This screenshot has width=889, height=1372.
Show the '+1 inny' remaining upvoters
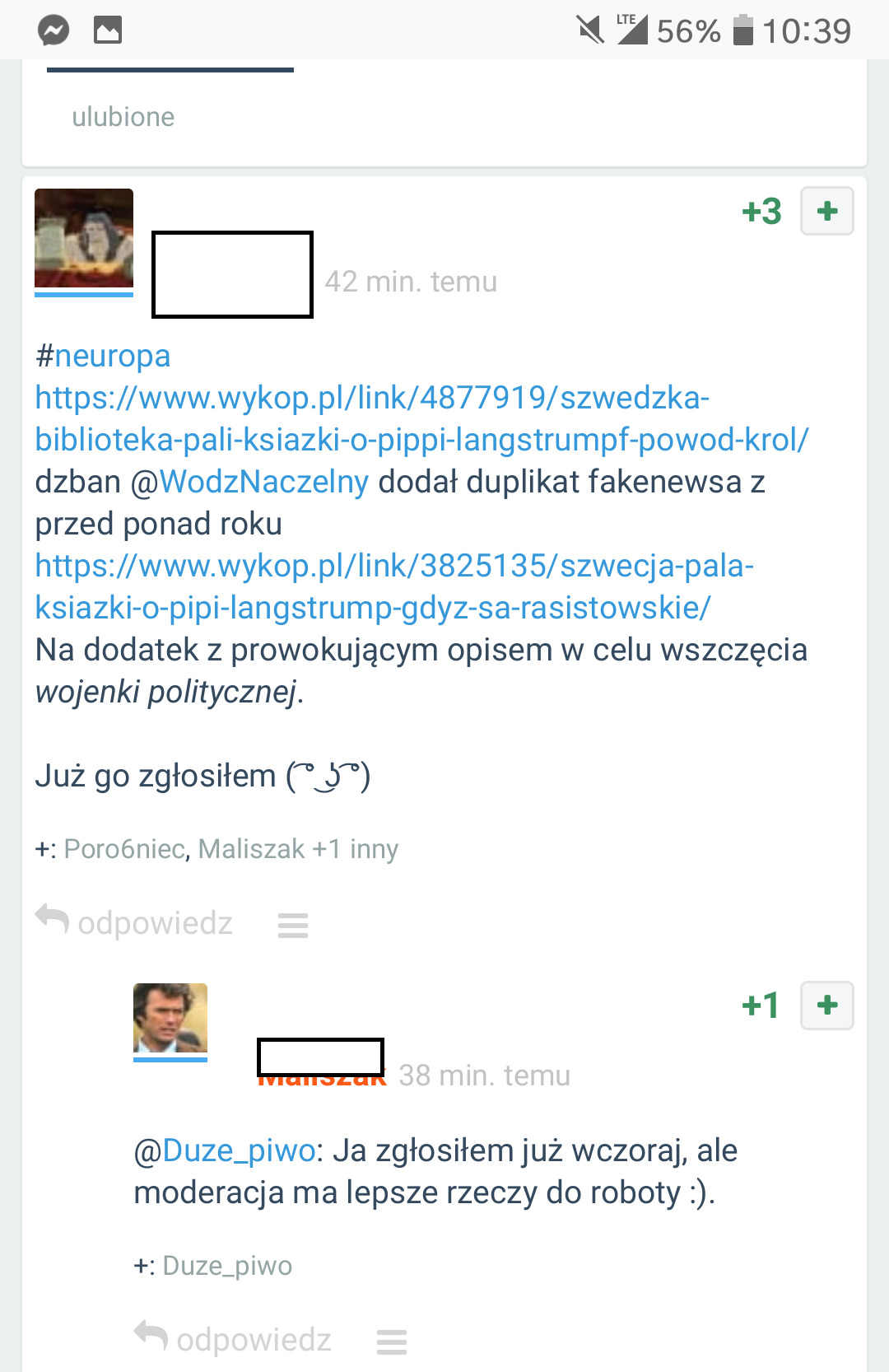pos(355,848)
